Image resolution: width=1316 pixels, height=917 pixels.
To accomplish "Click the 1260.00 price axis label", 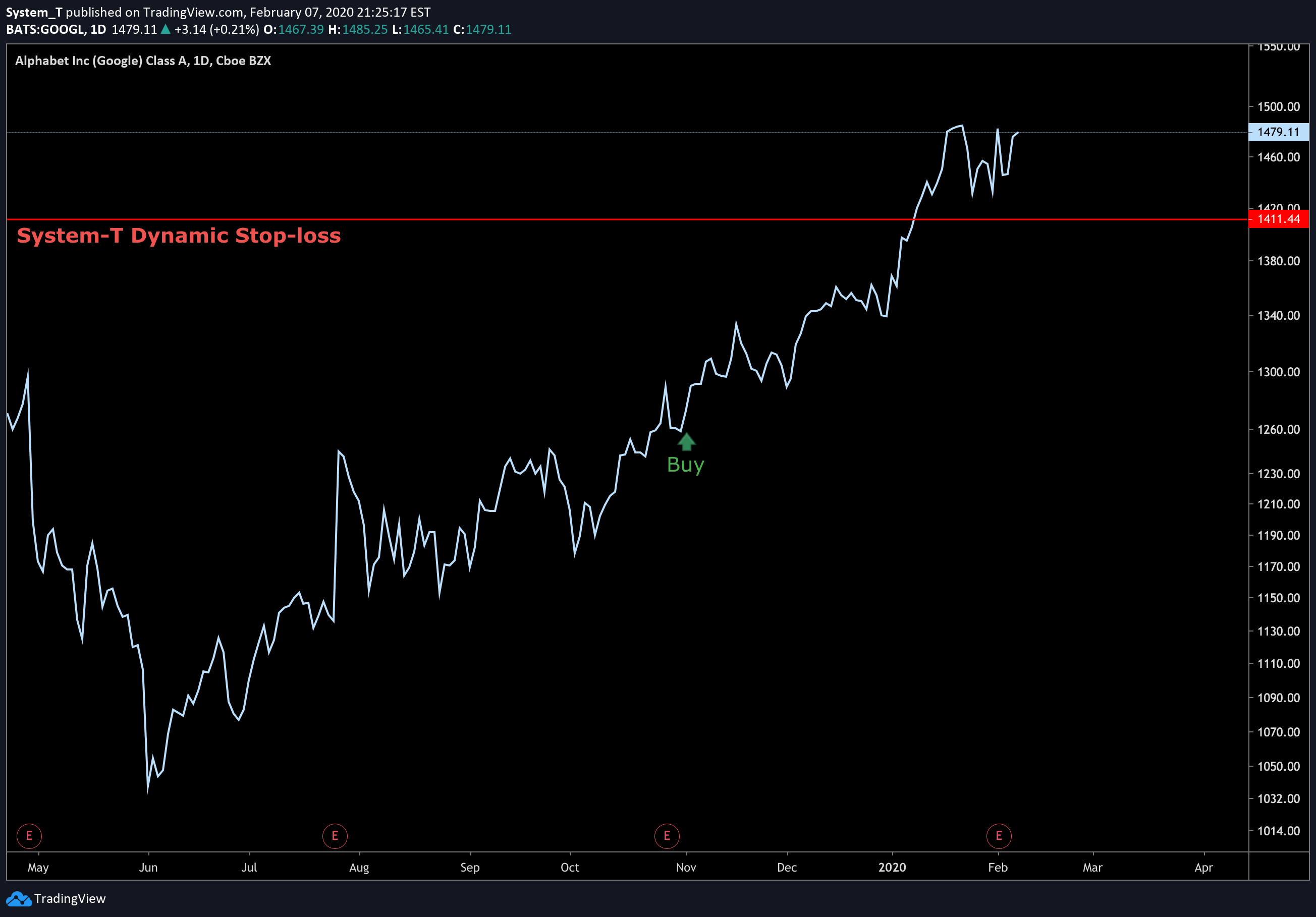I will coord(1278,429).
